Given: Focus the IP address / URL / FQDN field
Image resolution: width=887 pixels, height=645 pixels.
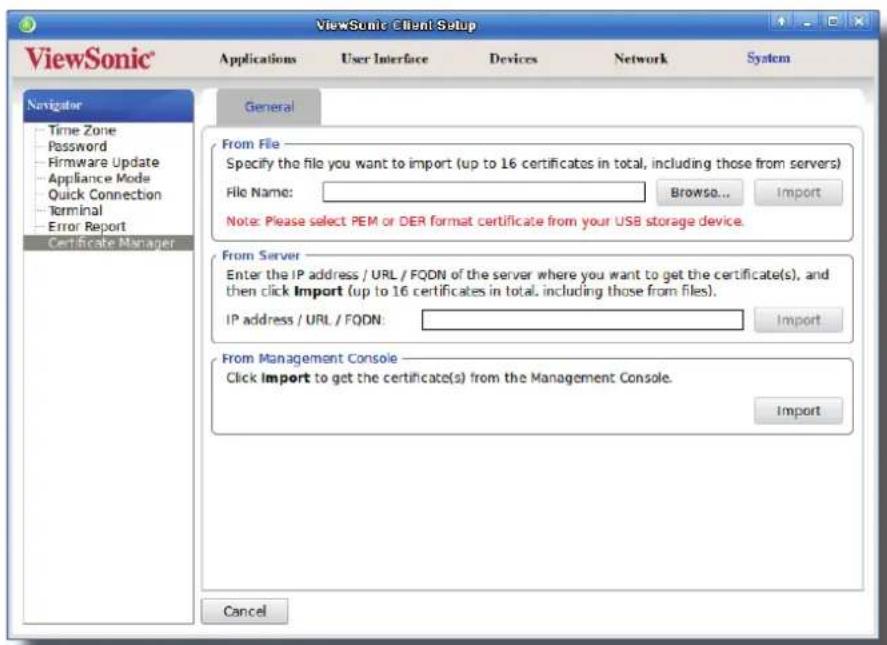Looking at the screenshot, I should tap(583, 320).
